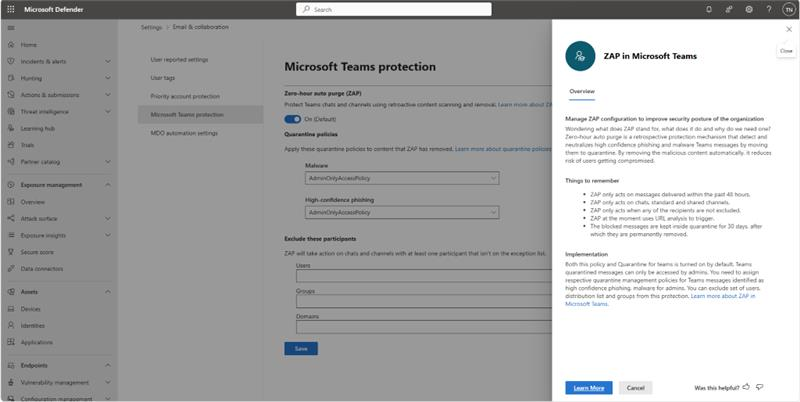
Task: Open User reported settings
Action: click(179, 60)
